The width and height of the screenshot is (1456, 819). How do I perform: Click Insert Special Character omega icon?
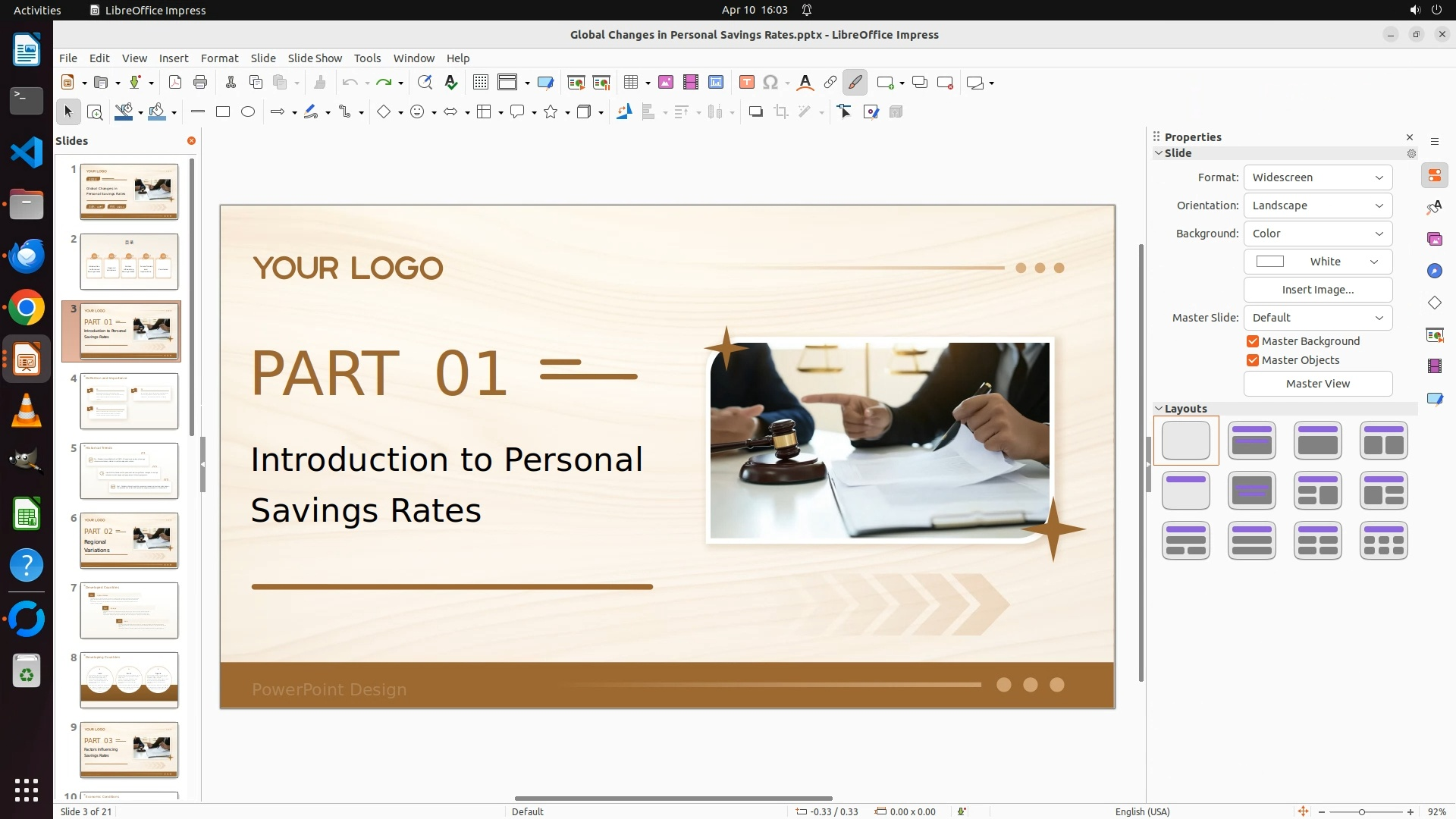click(770, 83)
